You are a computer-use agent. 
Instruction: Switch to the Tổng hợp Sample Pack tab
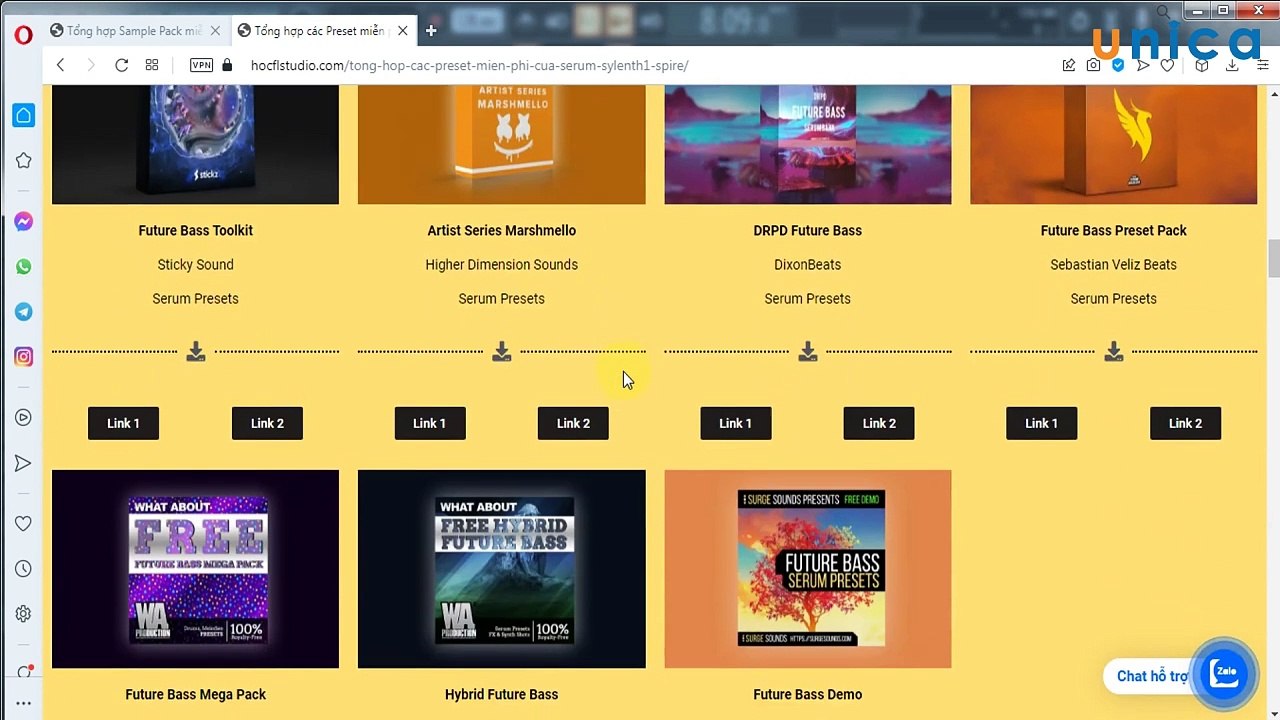pos(135,31)
